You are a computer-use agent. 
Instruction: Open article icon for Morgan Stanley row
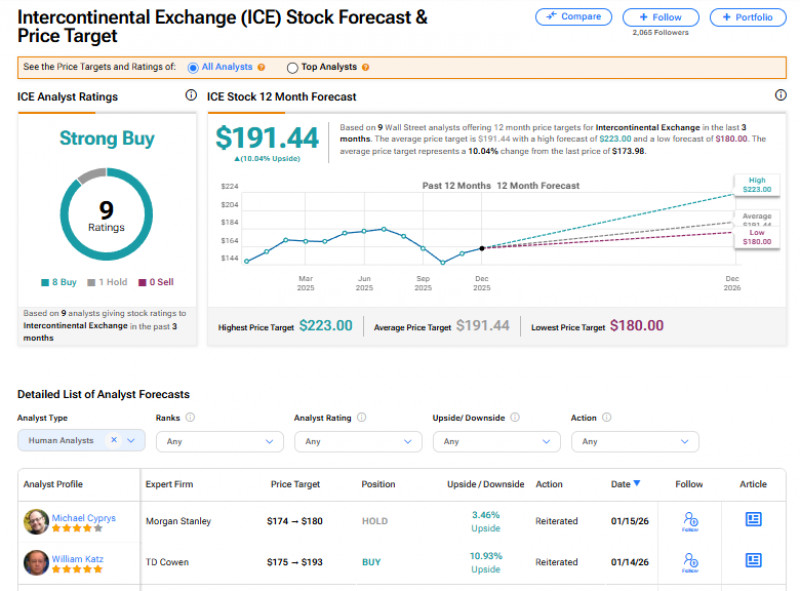coord(753,520)
